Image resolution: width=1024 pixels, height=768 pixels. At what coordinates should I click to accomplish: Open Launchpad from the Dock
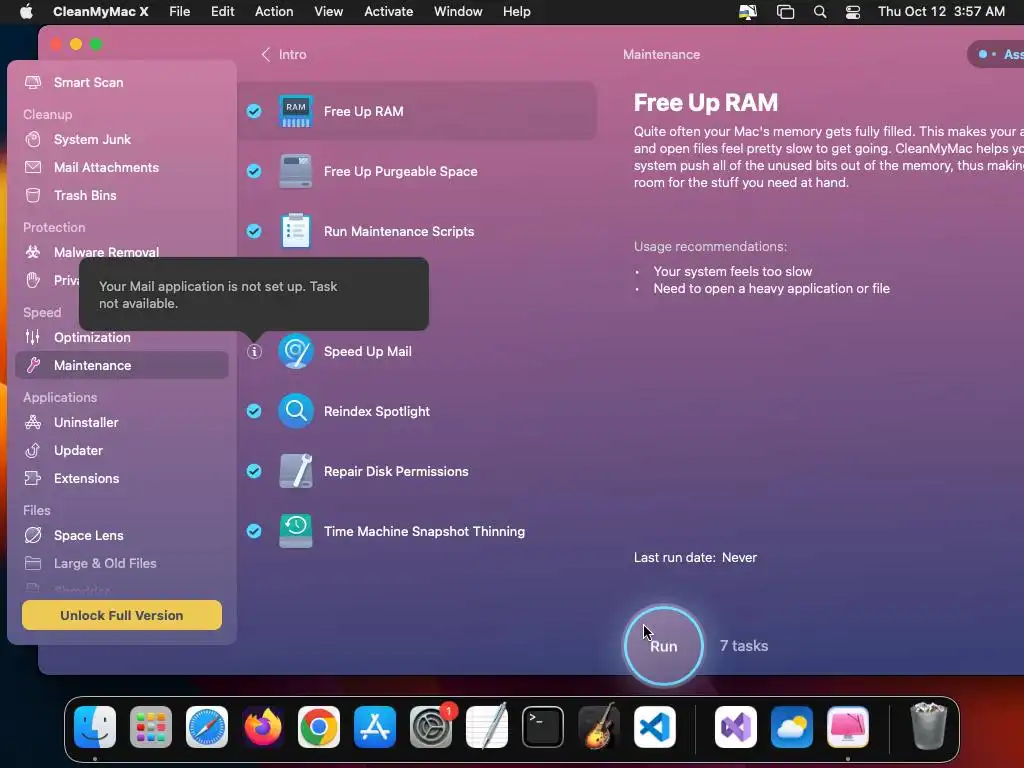(151, 727)
